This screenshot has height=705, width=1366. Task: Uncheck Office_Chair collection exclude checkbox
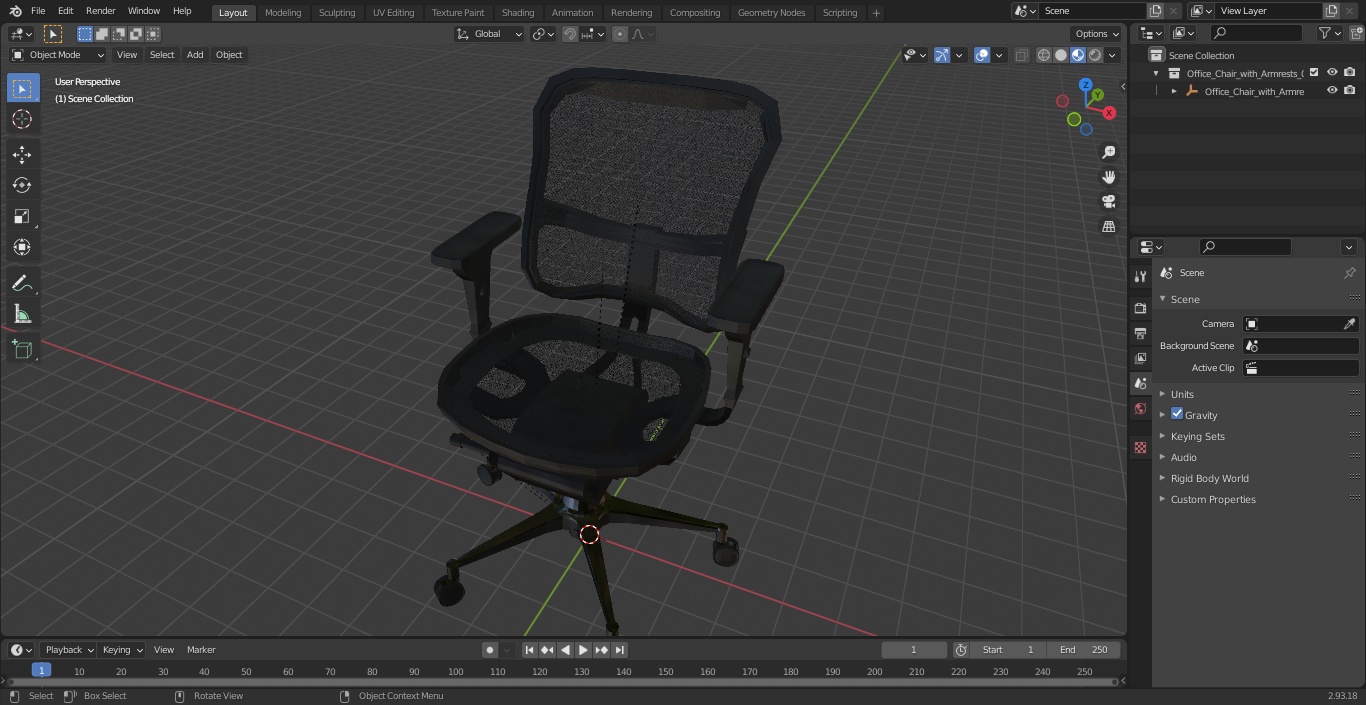pos(1314,73)
